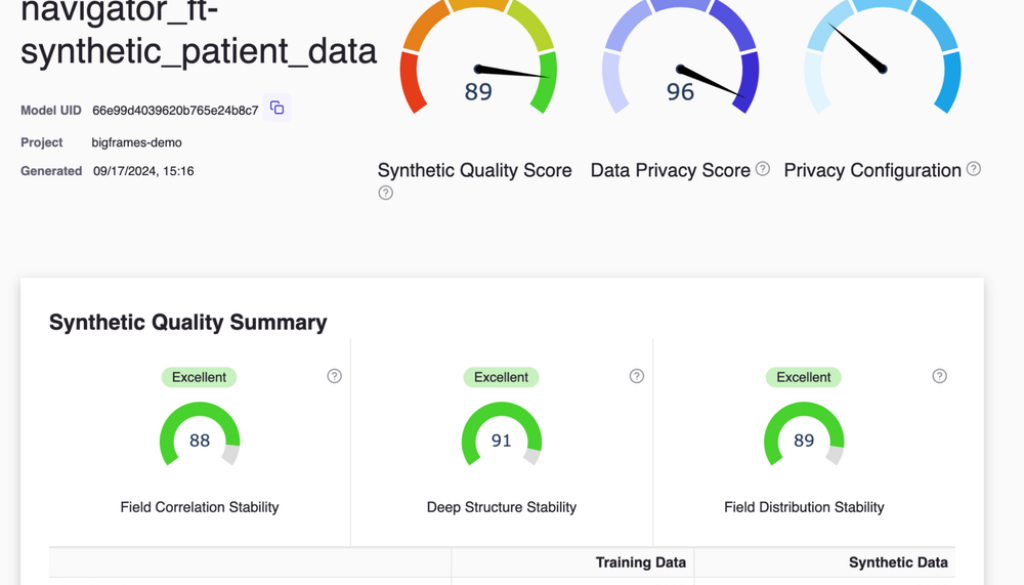Open help icon under Synthetic Quality Score
The height and width of the screenshot is (585, 1024).
click(385, 193)
